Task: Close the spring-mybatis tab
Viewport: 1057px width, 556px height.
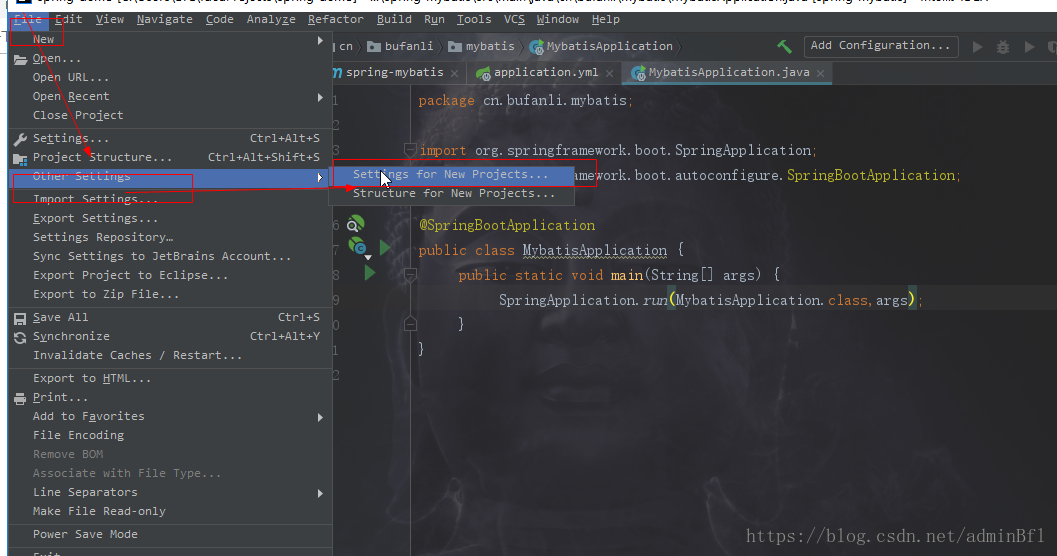Action: tap(454, 73)
